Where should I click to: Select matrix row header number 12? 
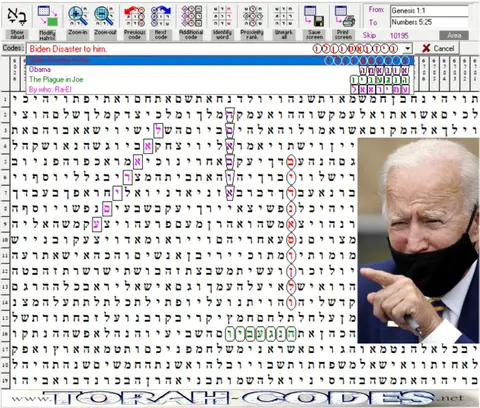pyautogui.click(x=5, y=271)
